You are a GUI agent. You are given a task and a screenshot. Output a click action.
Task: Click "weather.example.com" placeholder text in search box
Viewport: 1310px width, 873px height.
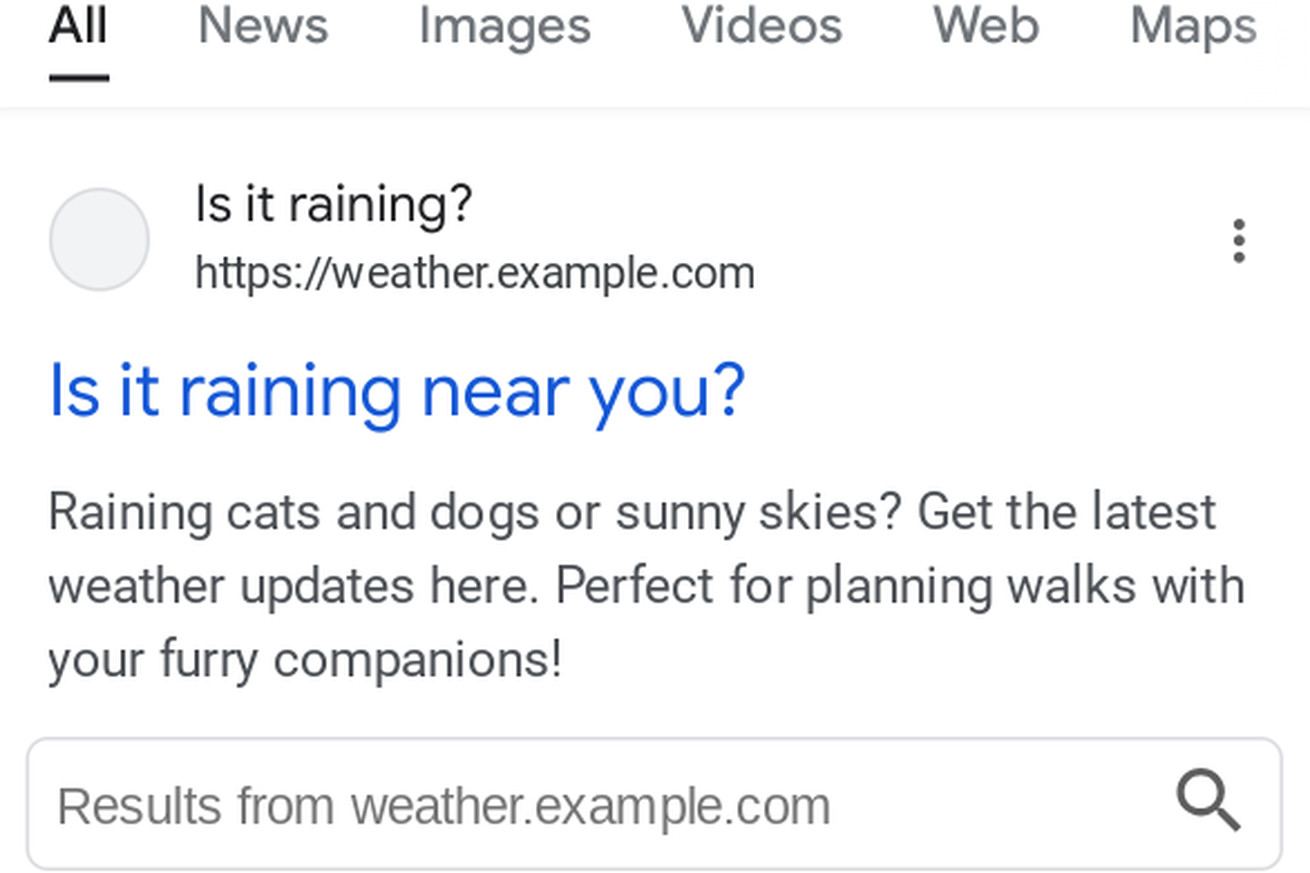(x=590, y=806)
